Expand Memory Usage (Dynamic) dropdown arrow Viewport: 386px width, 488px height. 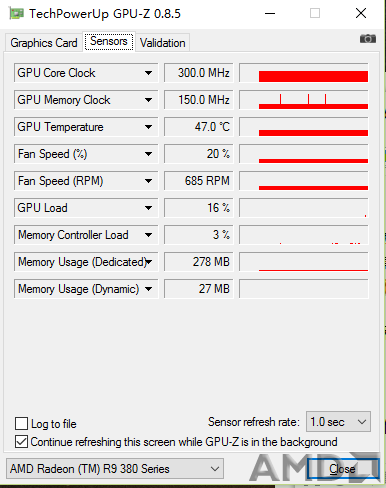[149, 289]
